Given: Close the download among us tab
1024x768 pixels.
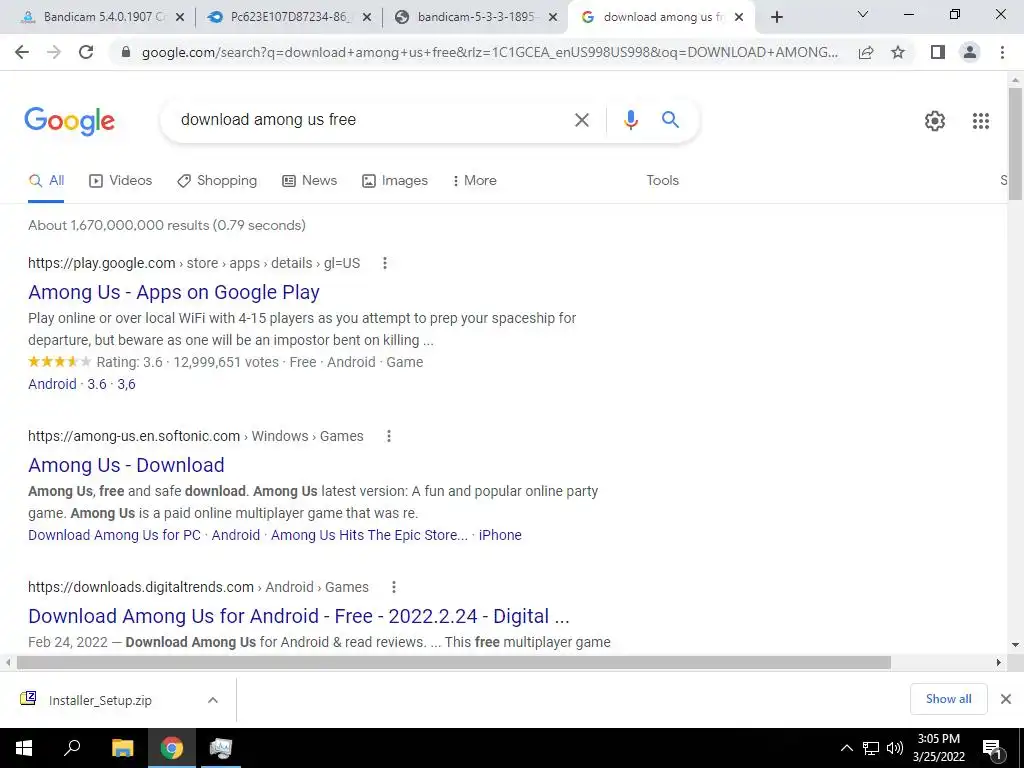Looking at the screenshot, I should point(739,18).
